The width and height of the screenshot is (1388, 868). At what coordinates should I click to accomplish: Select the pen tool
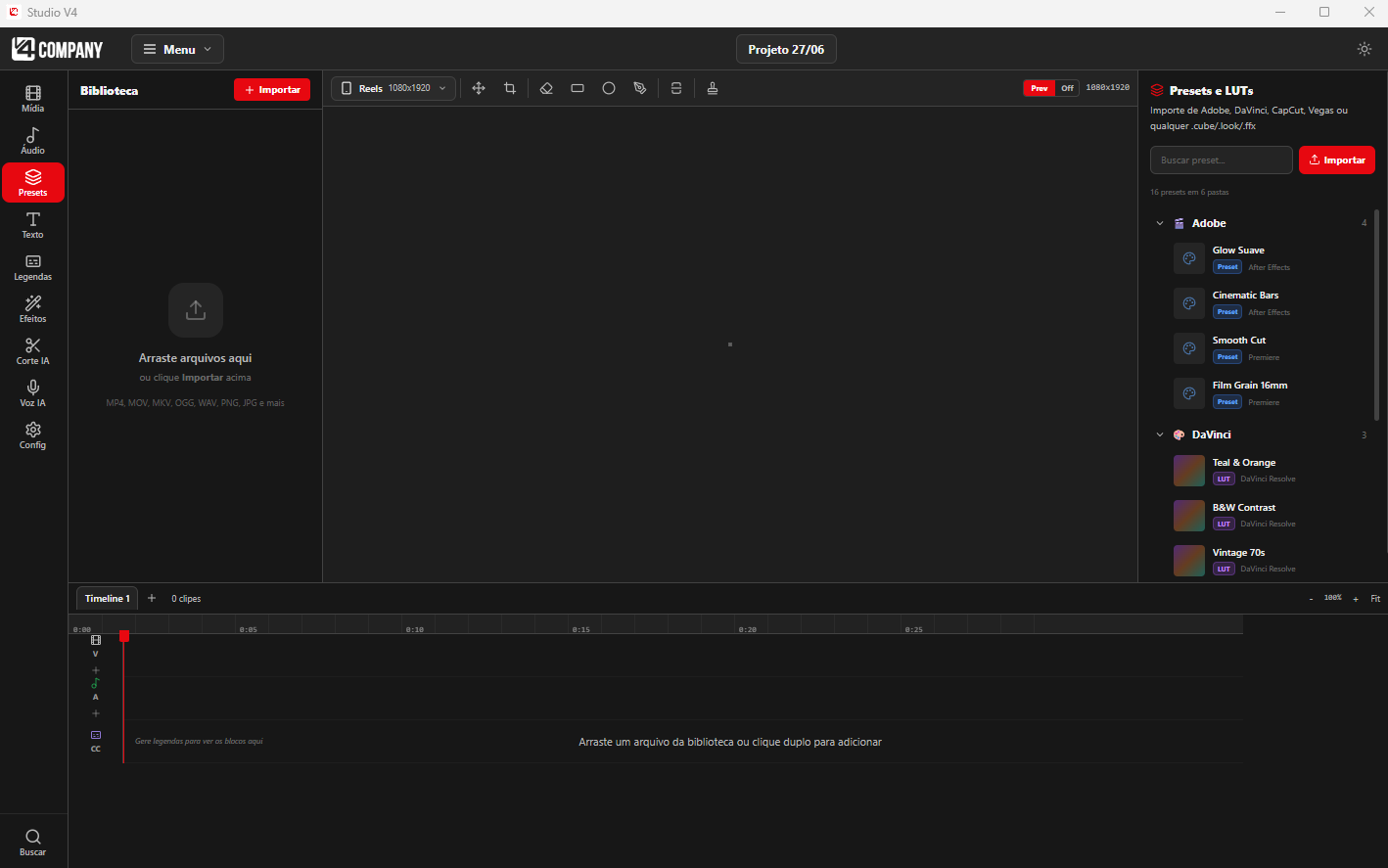(x=640, y=88)
